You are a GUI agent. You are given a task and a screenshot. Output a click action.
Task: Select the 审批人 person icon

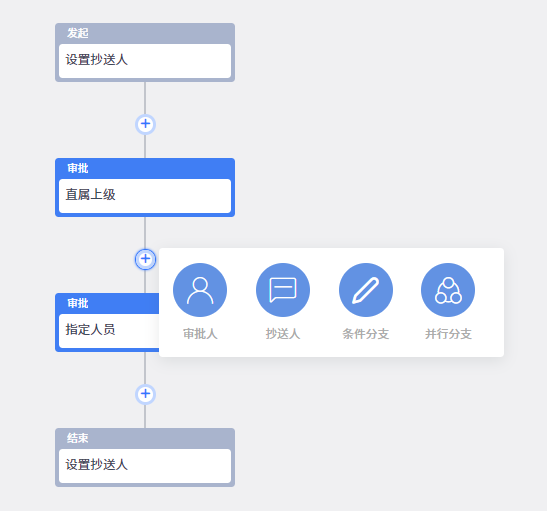click(x=200, y=290)
